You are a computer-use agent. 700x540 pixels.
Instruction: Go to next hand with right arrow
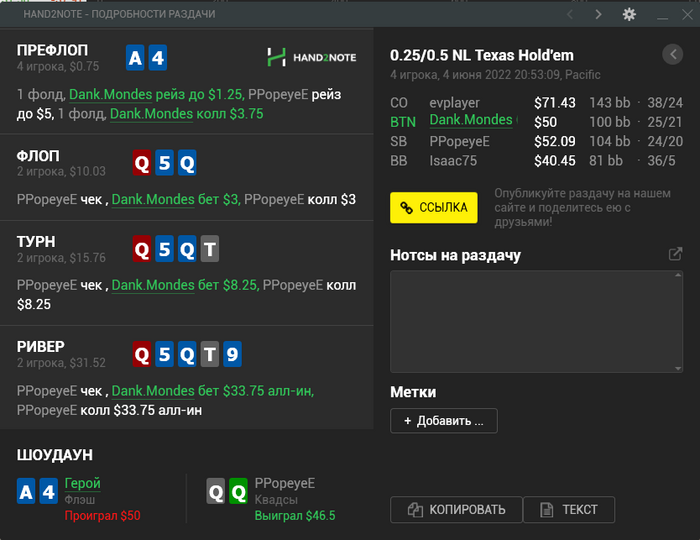pos(599,14)
